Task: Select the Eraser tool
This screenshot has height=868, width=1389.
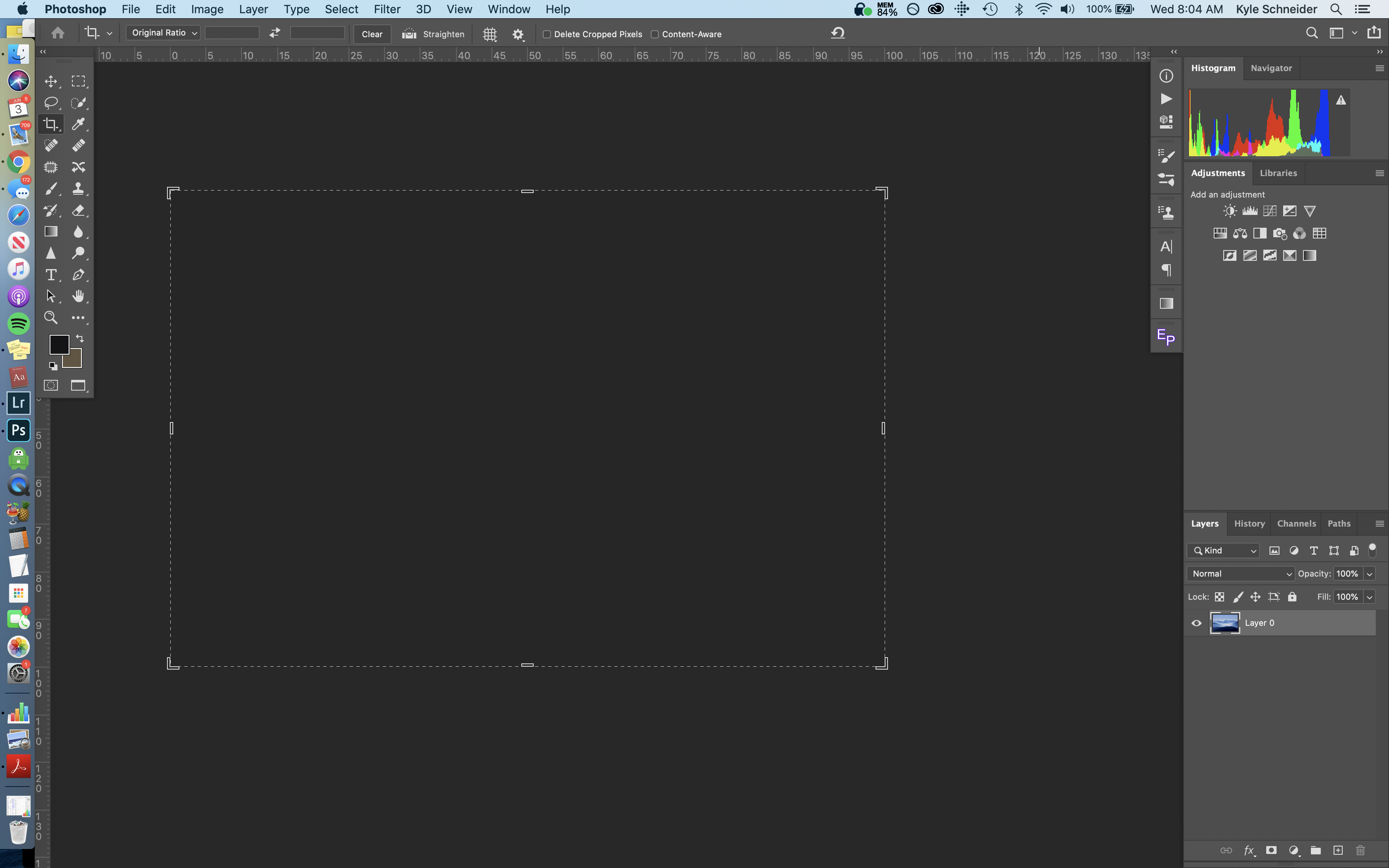Action: pyautogui.click(x=79, y=210)
